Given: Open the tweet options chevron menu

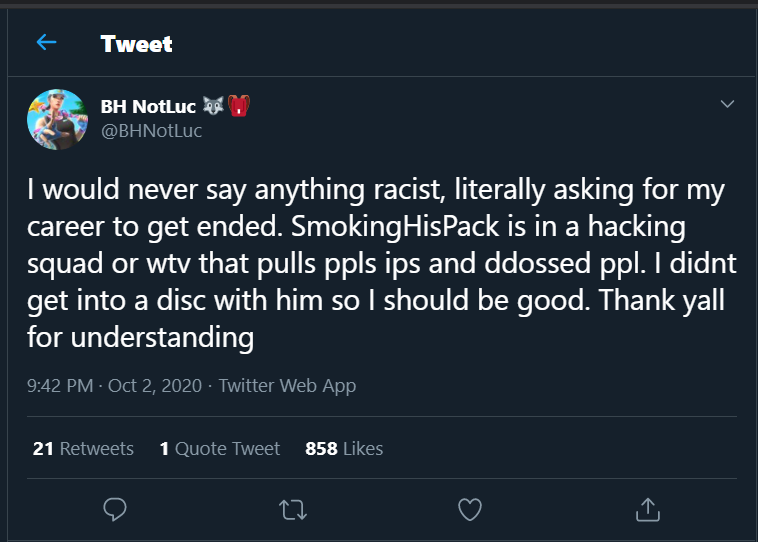Looking at the screenshot, I should [727, 104].
